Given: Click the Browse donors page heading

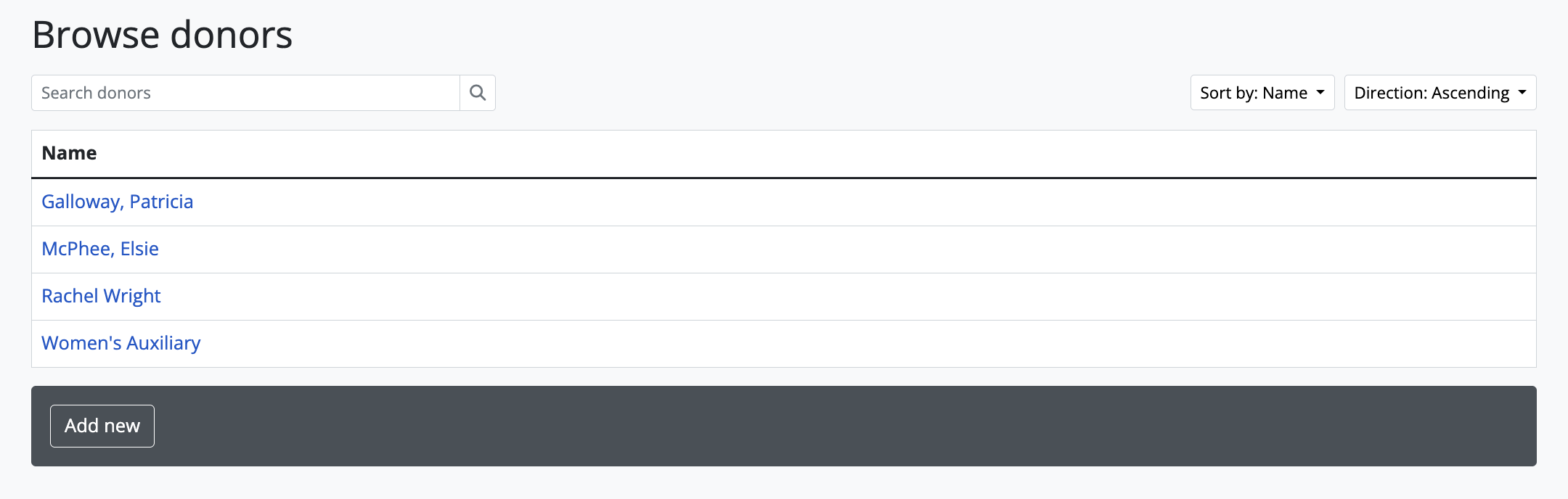Looking at the screenshot, I should (162, 35).
